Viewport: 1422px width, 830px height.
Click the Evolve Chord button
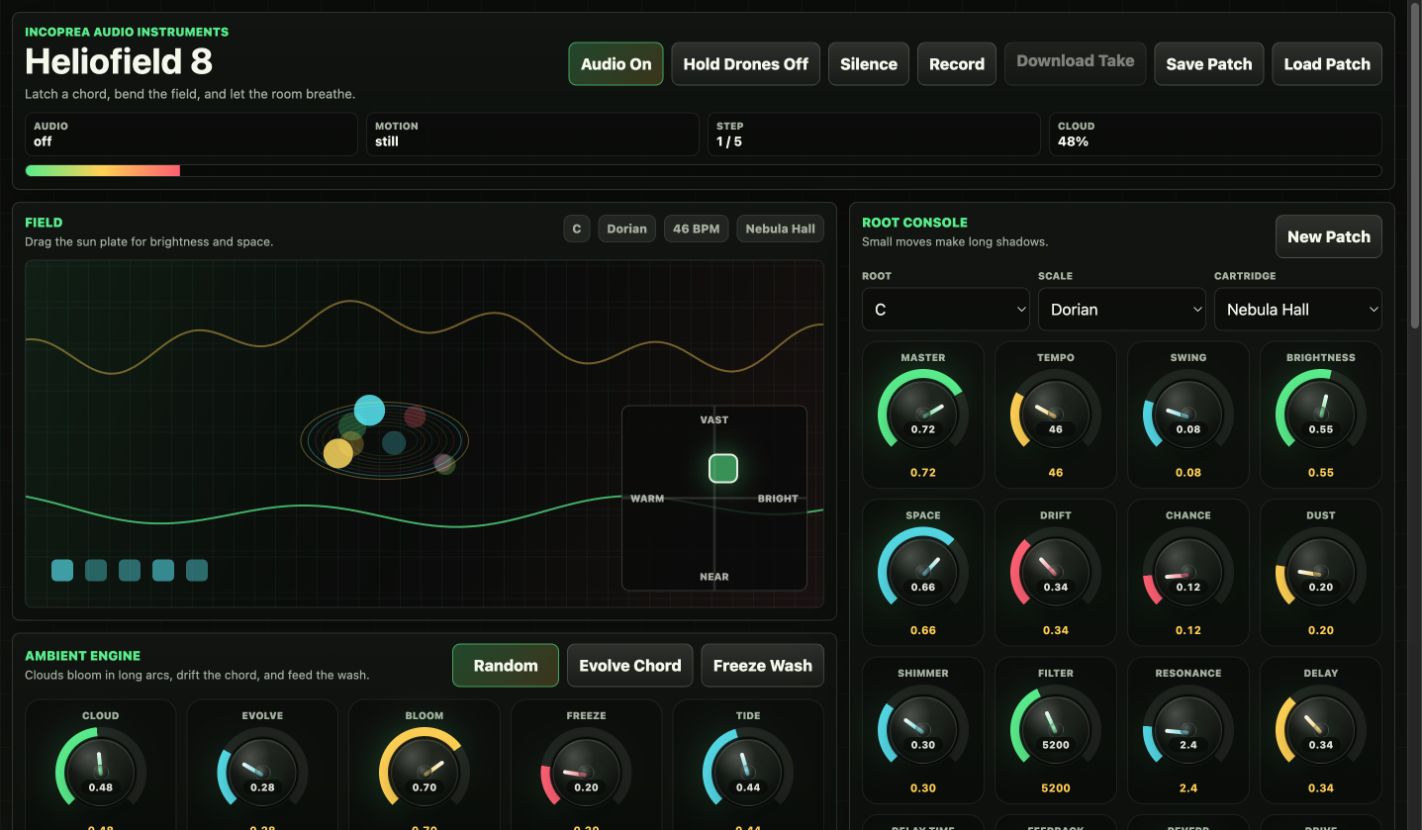pyautogui.click(x=630, y=665)
